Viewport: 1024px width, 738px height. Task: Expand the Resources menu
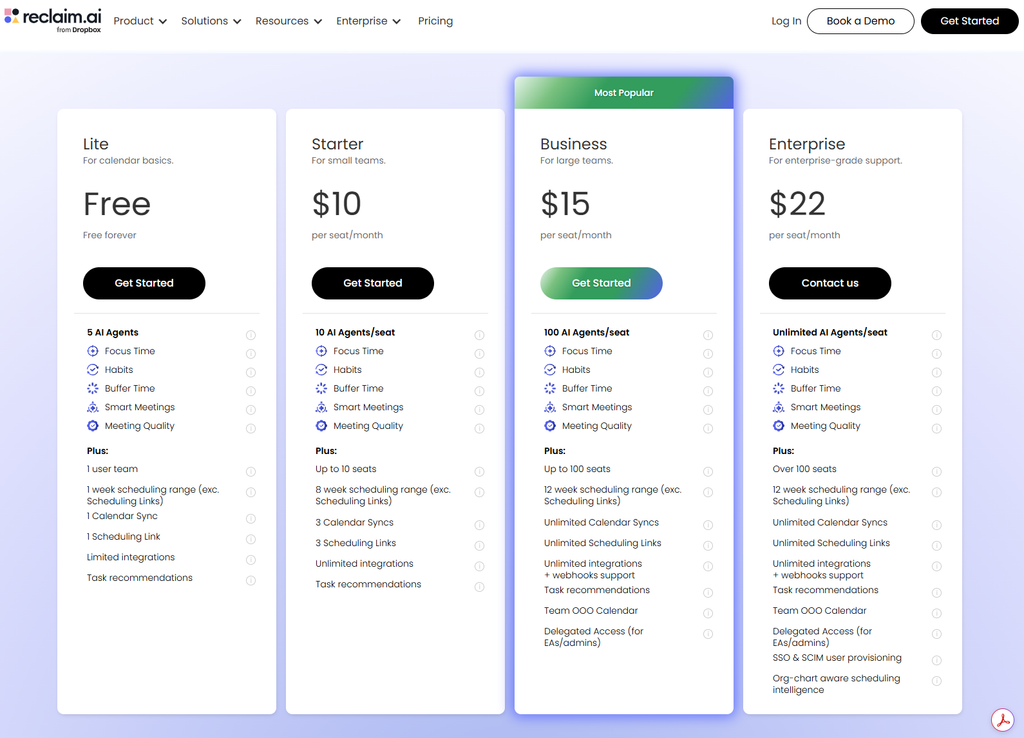tap(289, 21)
